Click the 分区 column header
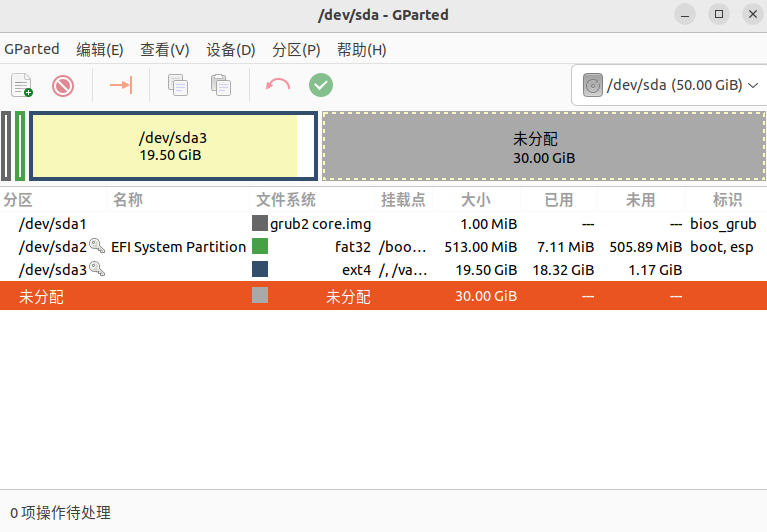 (18, 200)
